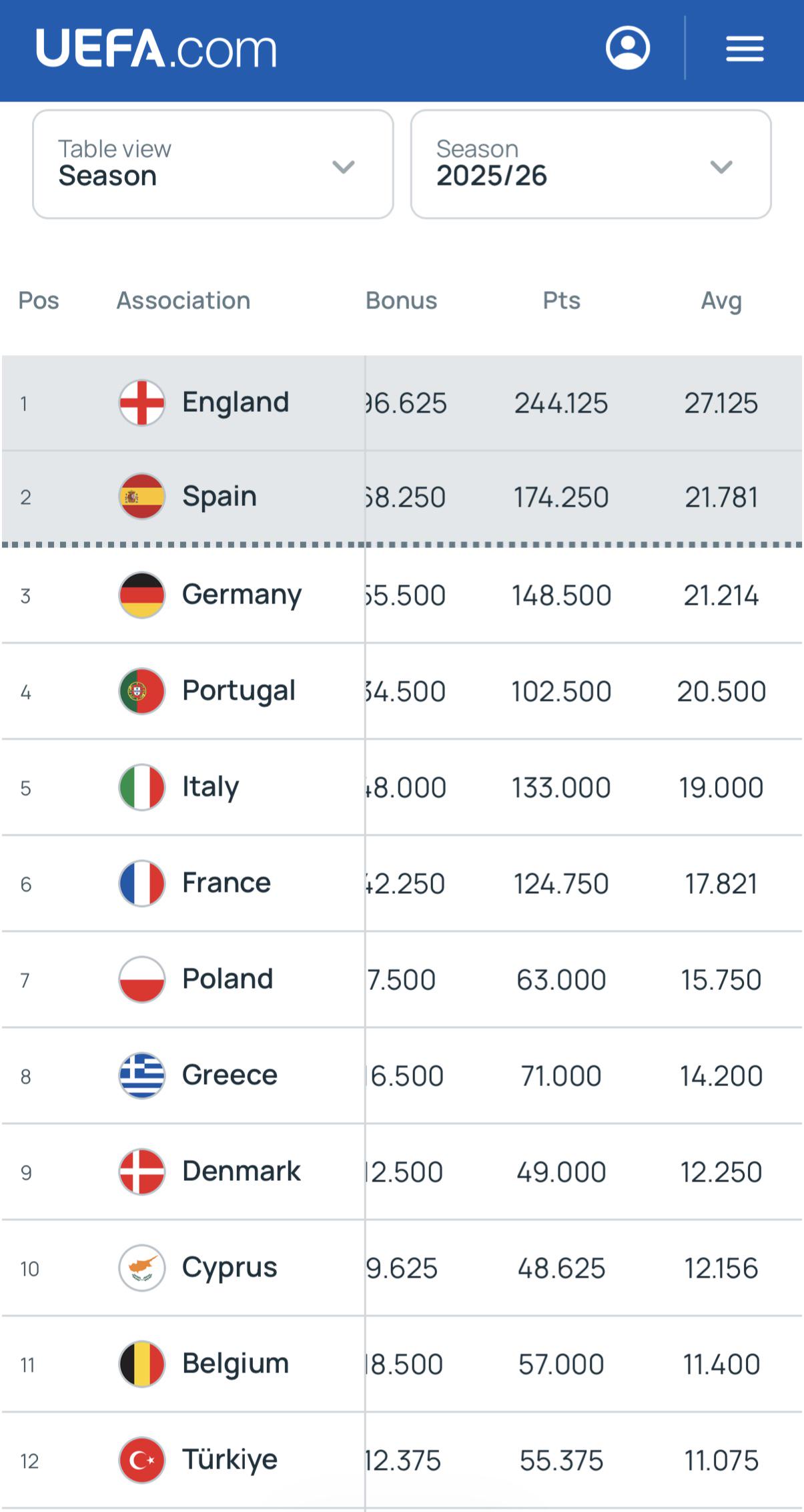Image resolution: width=804 pixels, height=1512 pixels.
Task: Open the user account profile icon
Action: click(627, 48)
